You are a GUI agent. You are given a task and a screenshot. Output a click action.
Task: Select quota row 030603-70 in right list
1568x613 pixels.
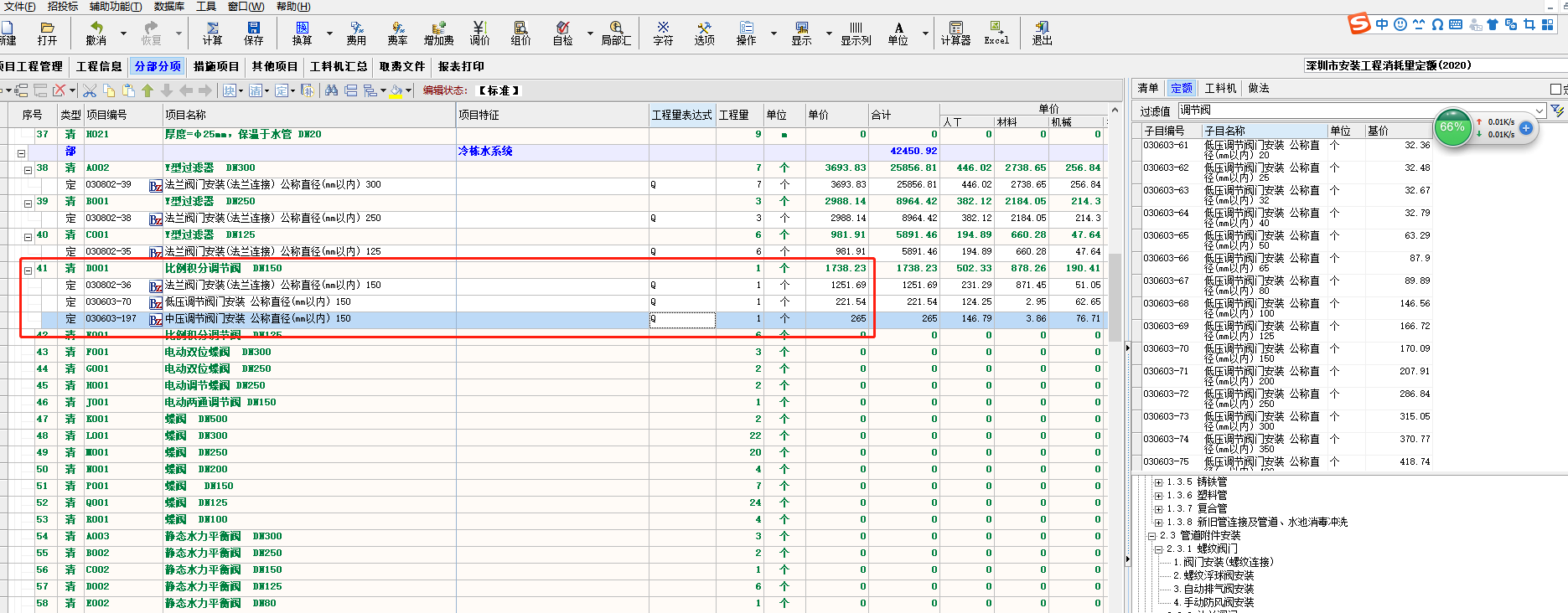(x=1286, y=353)
